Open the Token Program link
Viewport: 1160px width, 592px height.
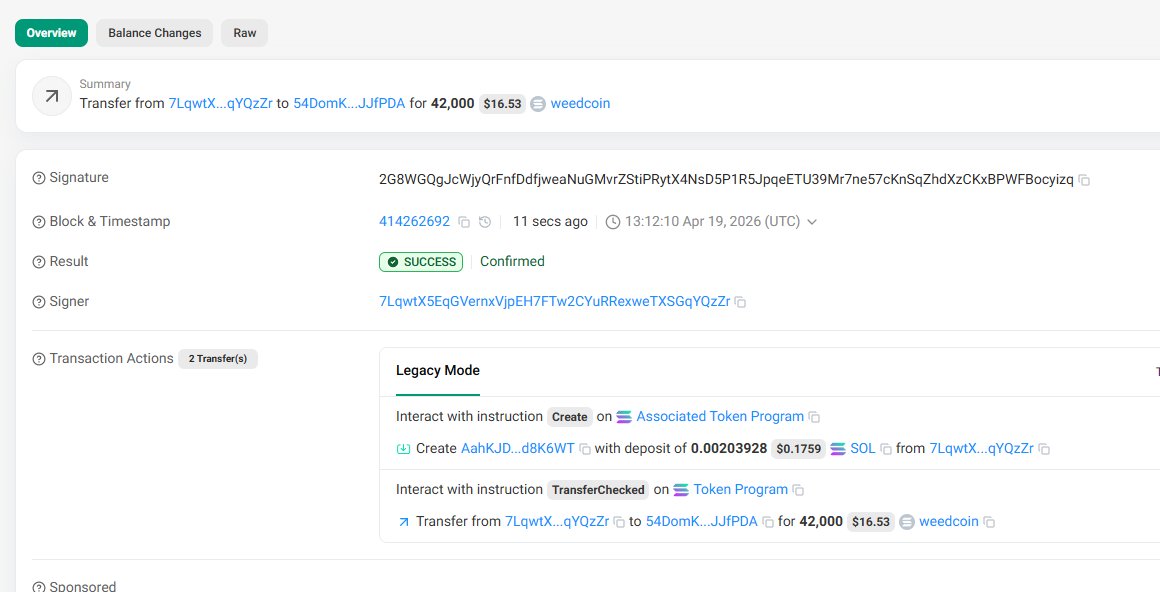tap(741, 490)
